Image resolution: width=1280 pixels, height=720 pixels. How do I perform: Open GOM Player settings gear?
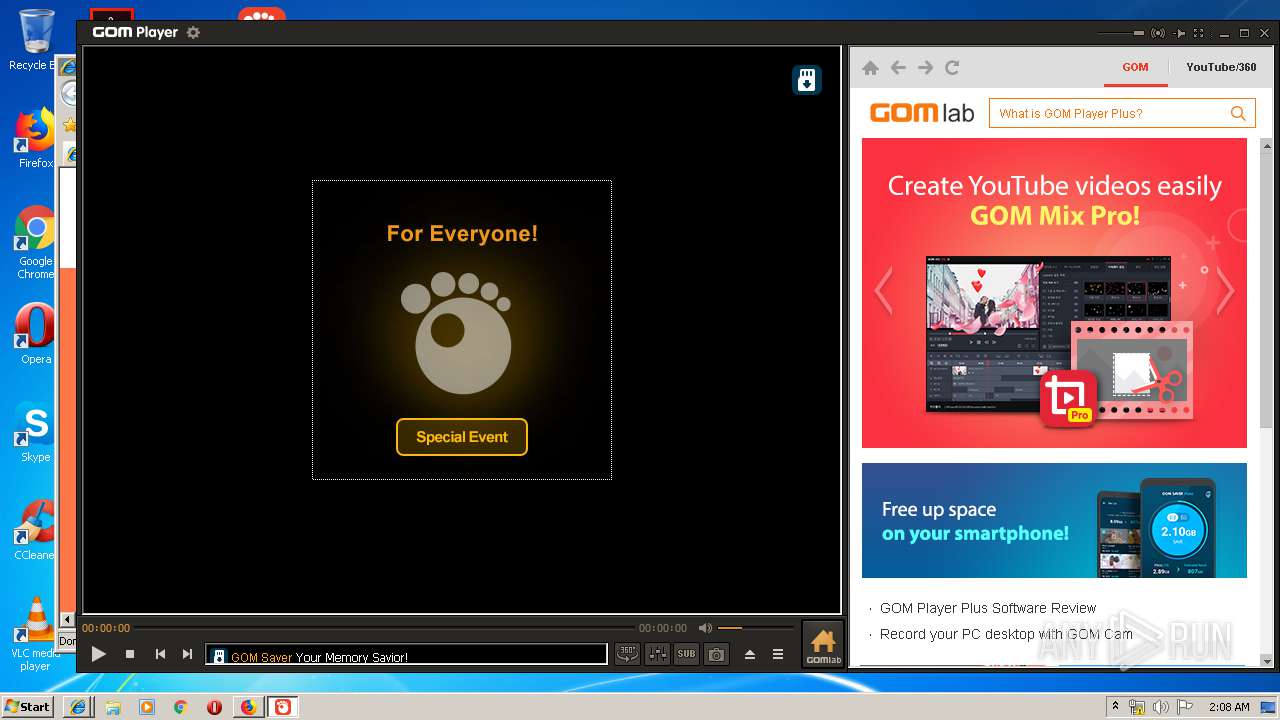[x=193, y=32]
